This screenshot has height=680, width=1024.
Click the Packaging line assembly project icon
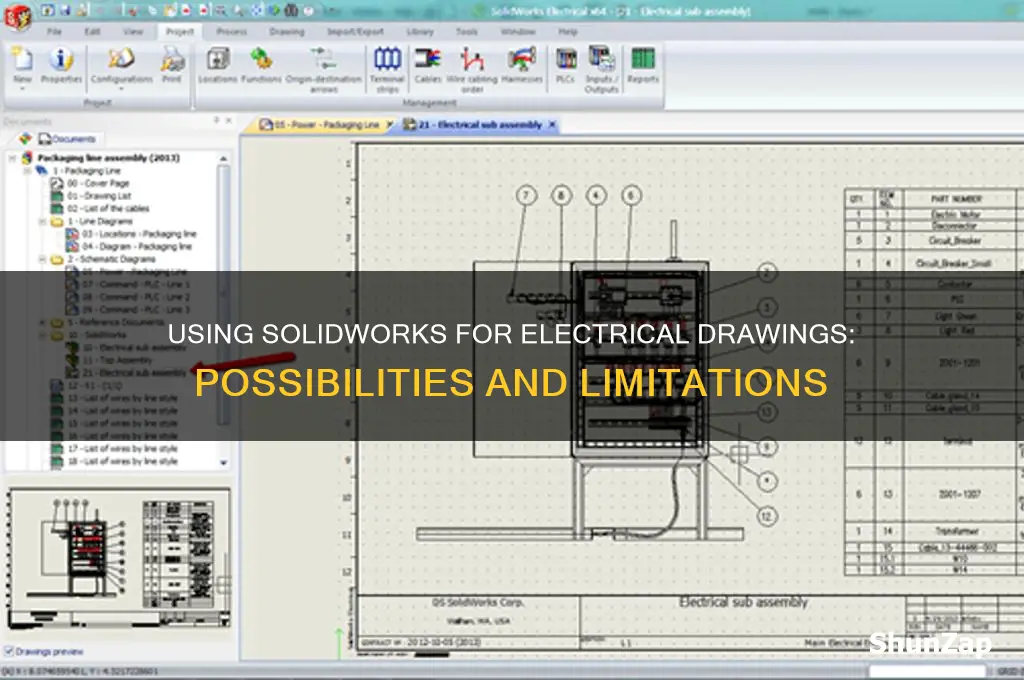tap(27, 158)
